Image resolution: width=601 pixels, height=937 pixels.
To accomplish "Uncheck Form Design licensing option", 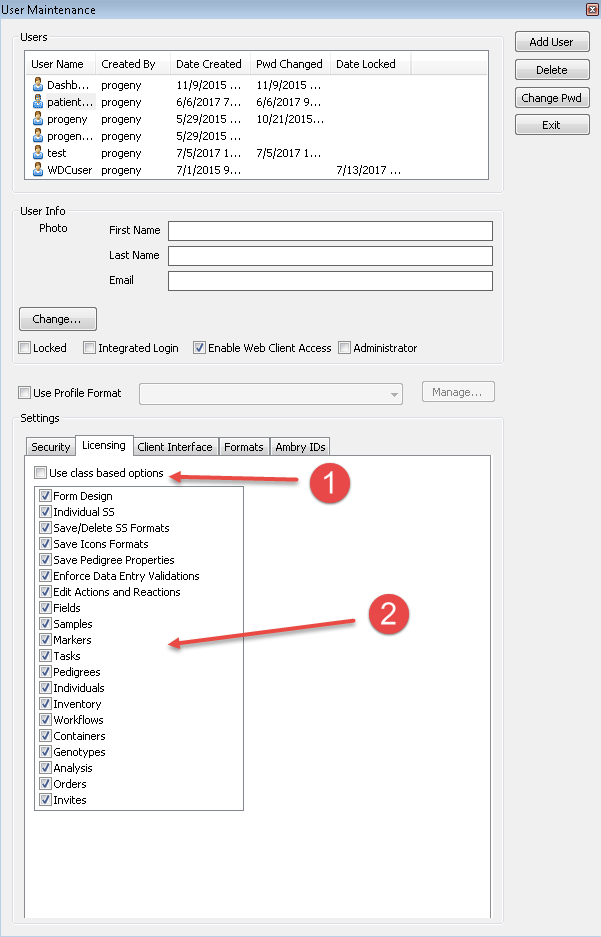I will point(45,496).
